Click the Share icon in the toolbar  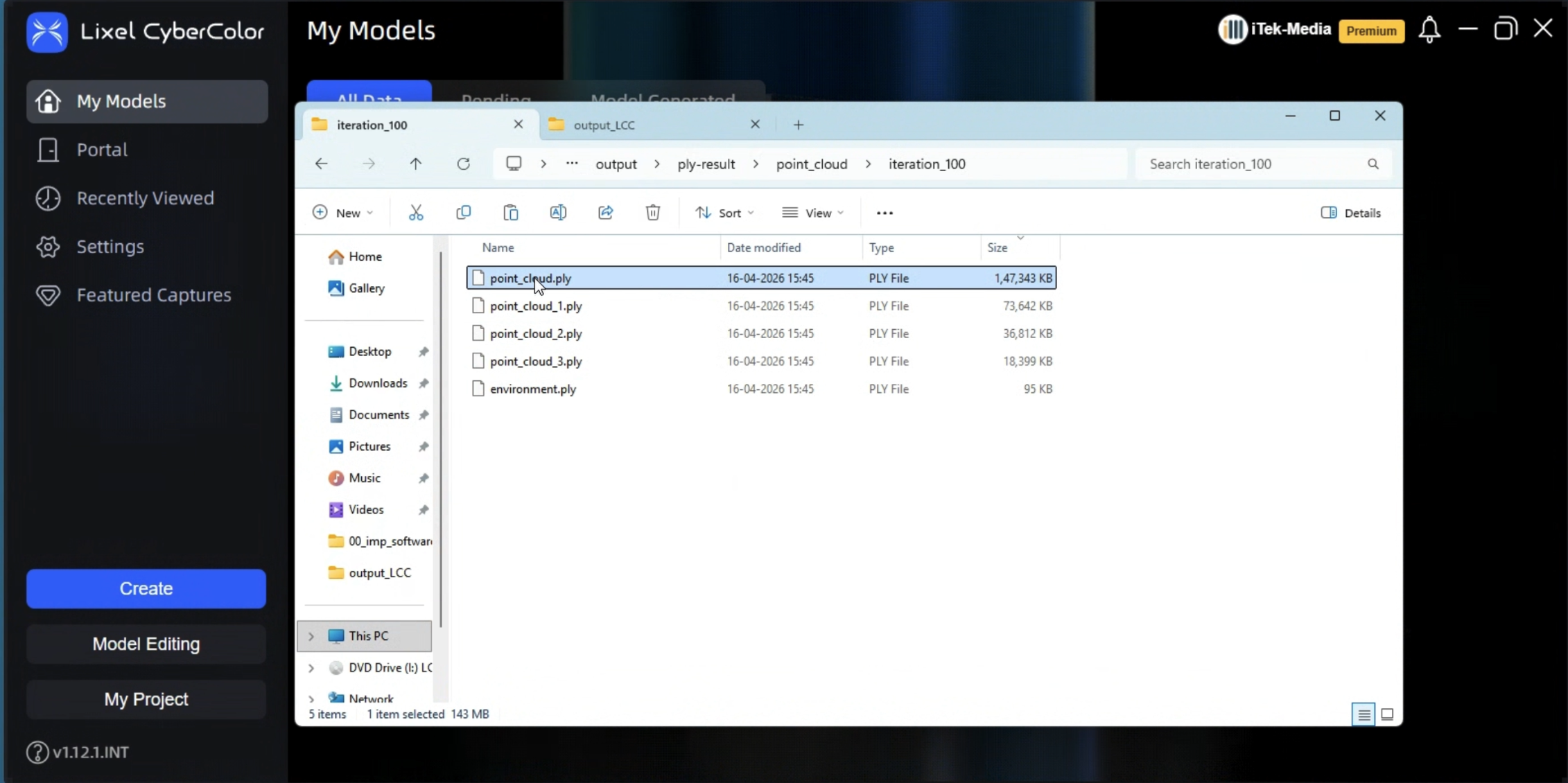click(x=605, y=213)
